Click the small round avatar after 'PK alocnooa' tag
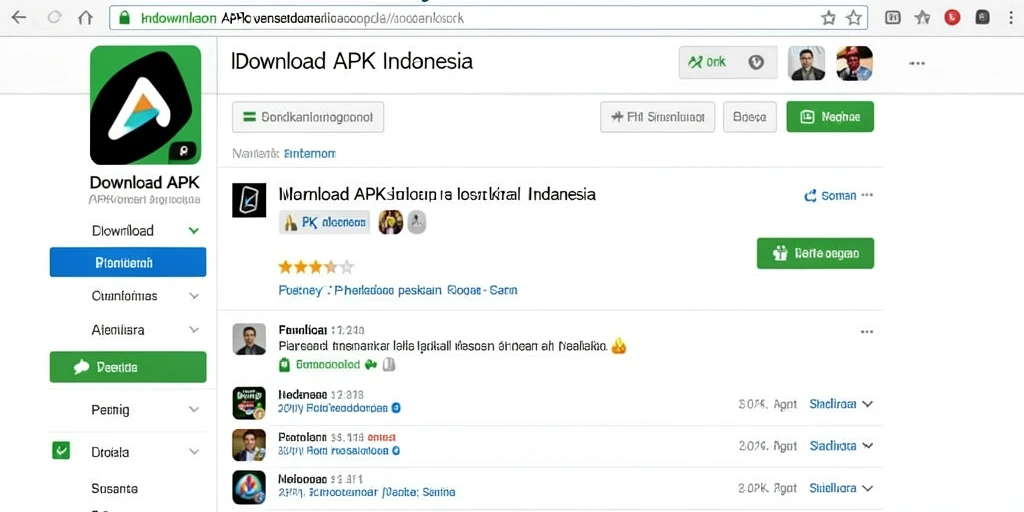 tap(391, 222)
